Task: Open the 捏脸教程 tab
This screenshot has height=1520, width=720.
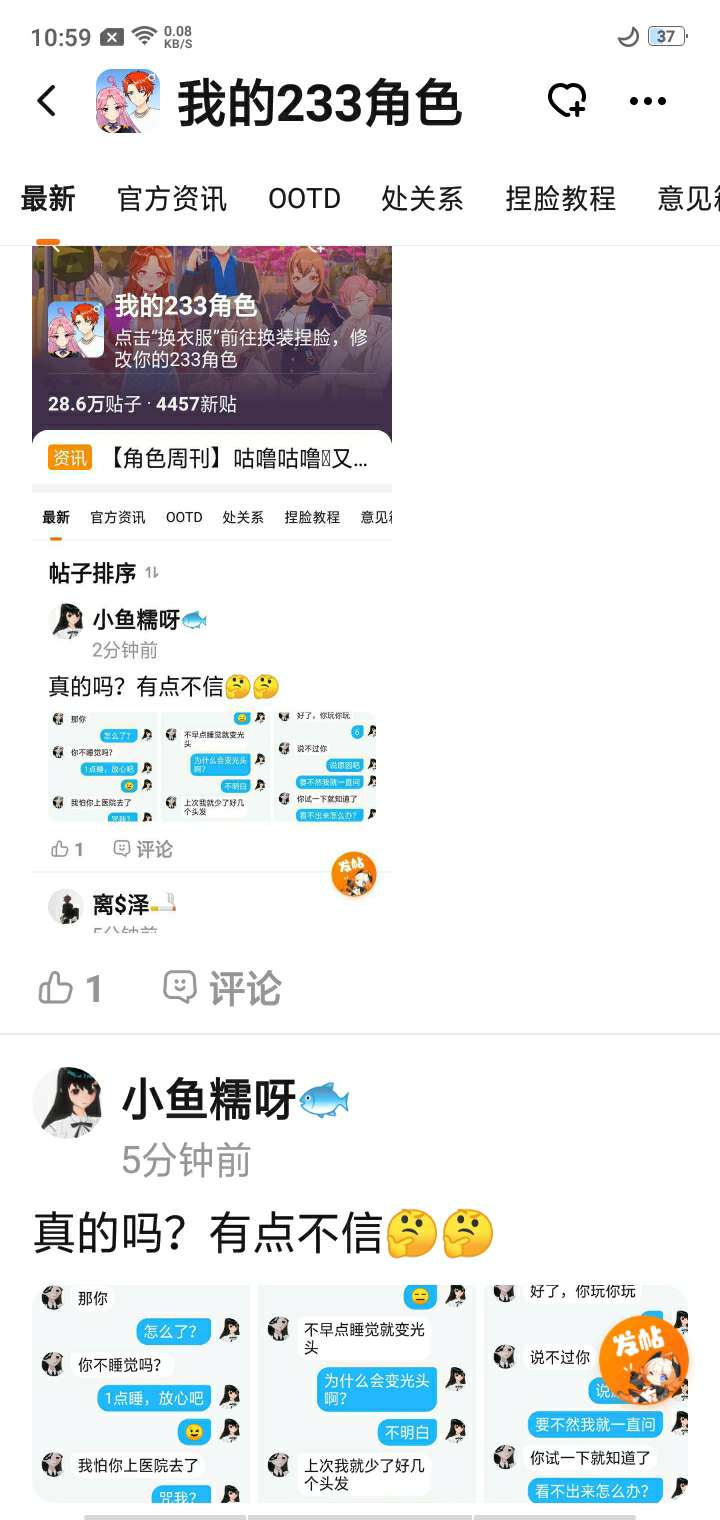Action: (560, 199)
